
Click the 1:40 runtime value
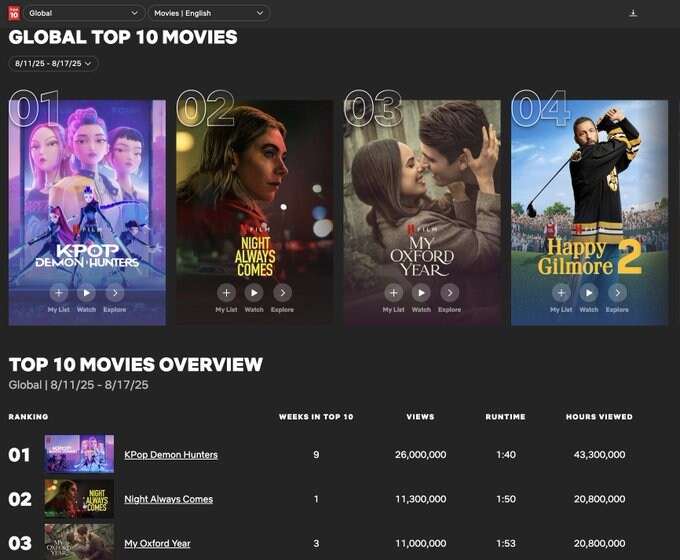[x=506, y=455]
